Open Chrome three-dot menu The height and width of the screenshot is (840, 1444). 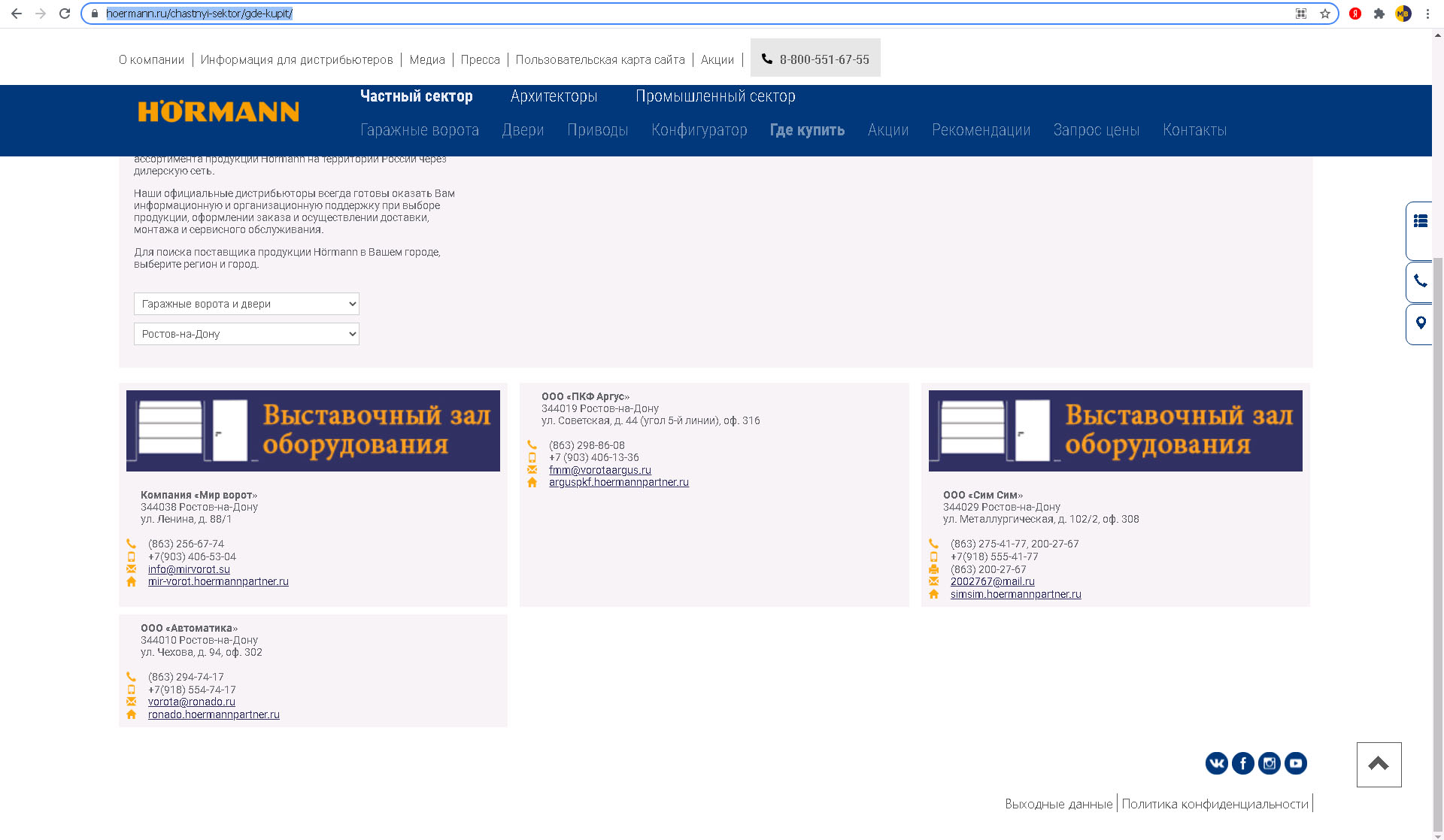[x=1427, y=14]
